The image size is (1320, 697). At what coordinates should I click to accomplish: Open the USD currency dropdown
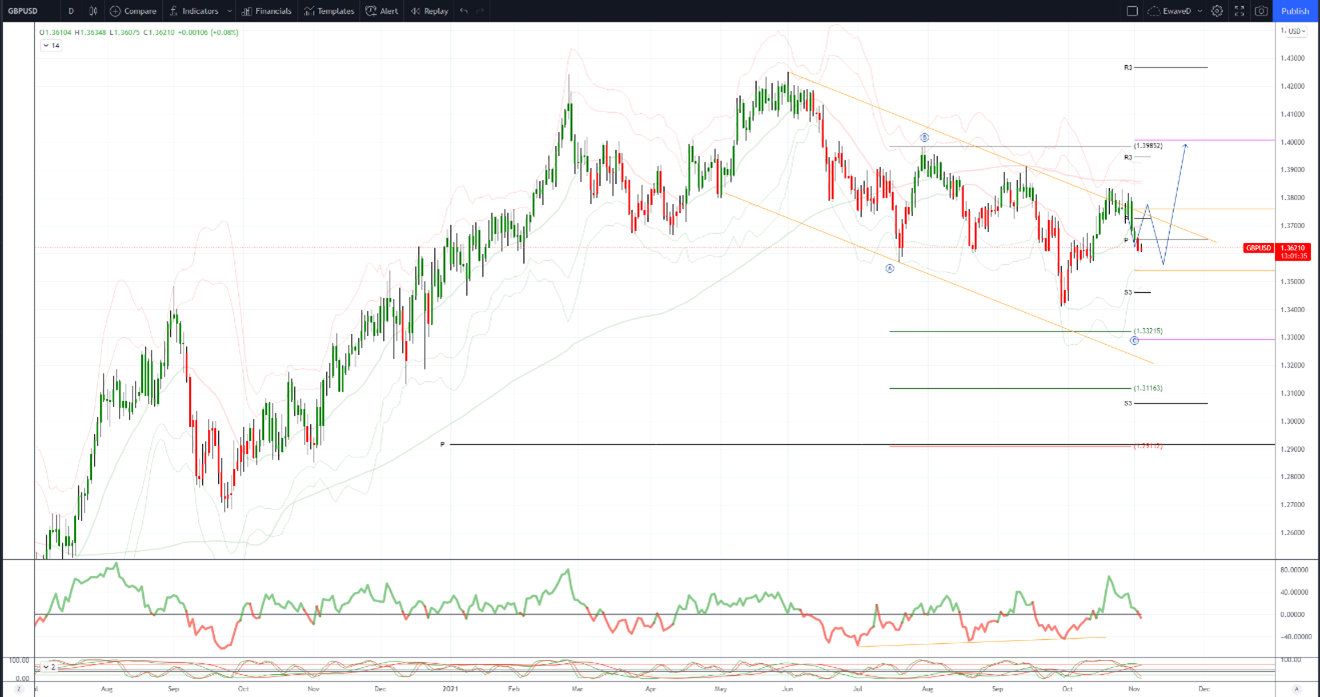click(x=1296, y=31)
